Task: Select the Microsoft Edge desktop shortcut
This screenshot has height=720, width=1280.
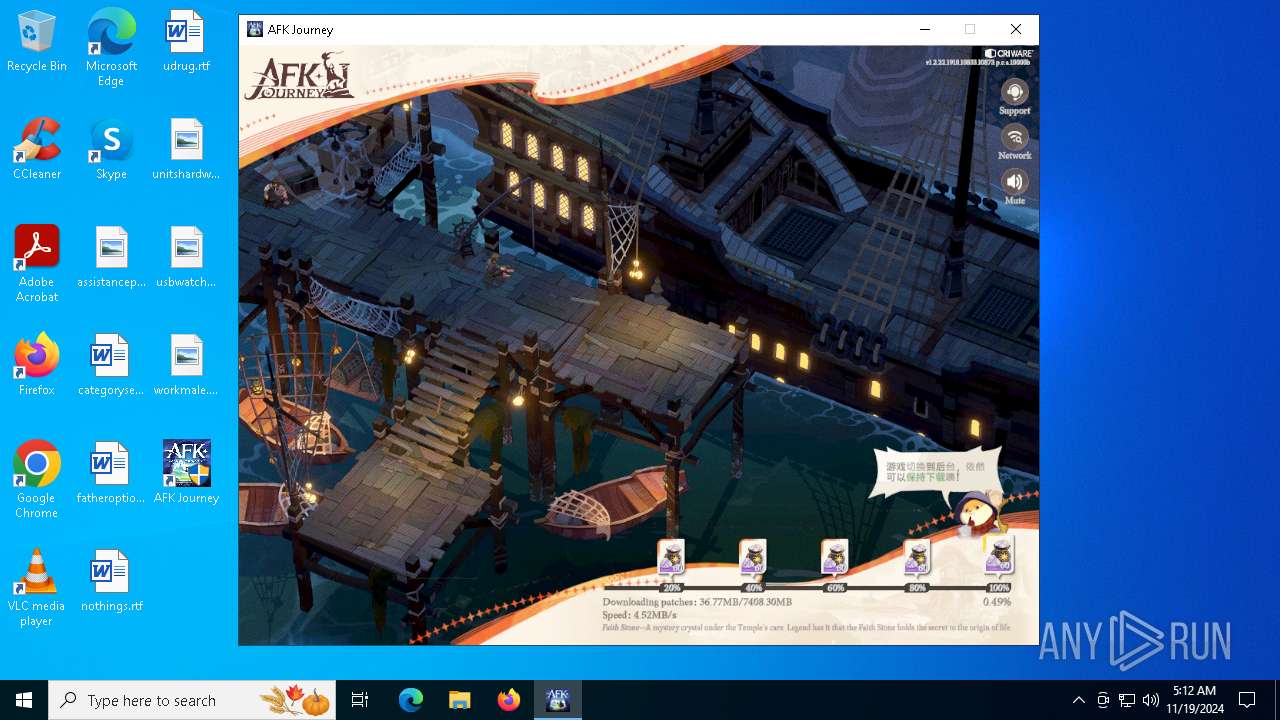Action: (x=111, y=48)
